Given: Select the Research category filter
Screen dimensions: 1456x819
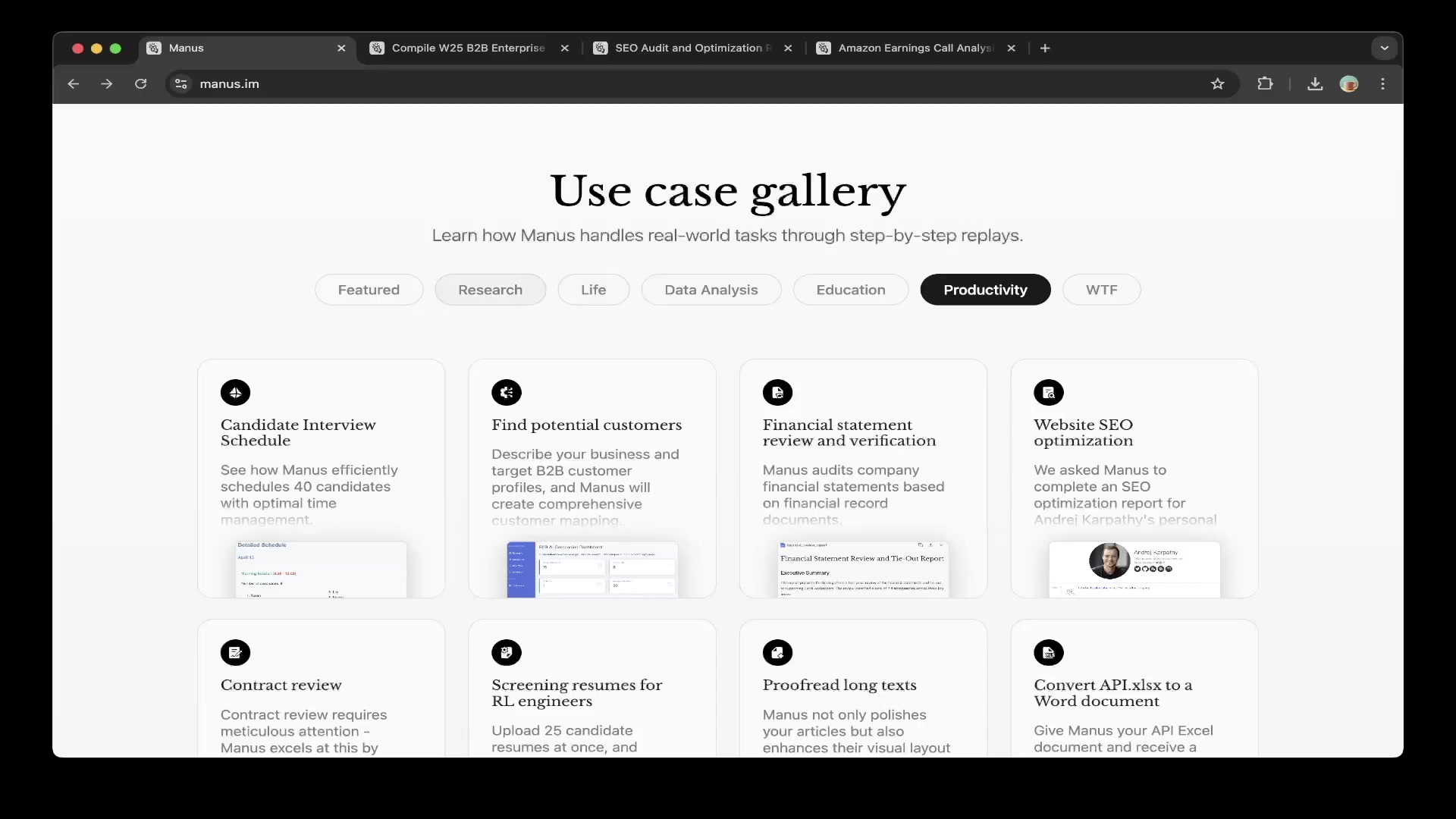Looking at the screenshot, I should (490, 290).
